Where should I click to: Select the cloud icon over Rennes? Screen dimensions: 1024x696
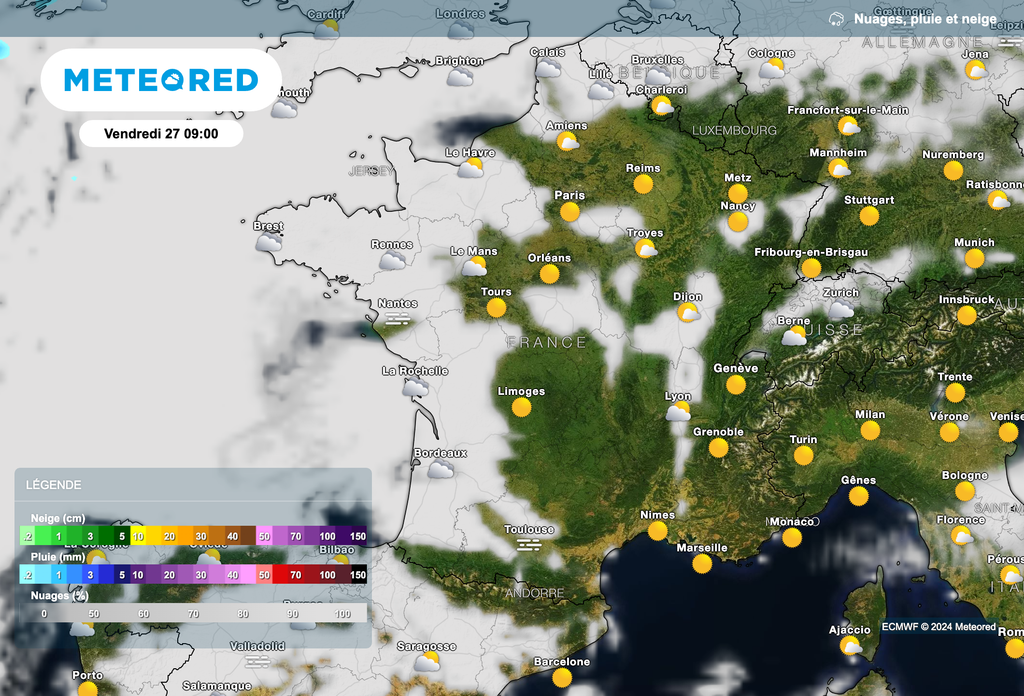392,261
